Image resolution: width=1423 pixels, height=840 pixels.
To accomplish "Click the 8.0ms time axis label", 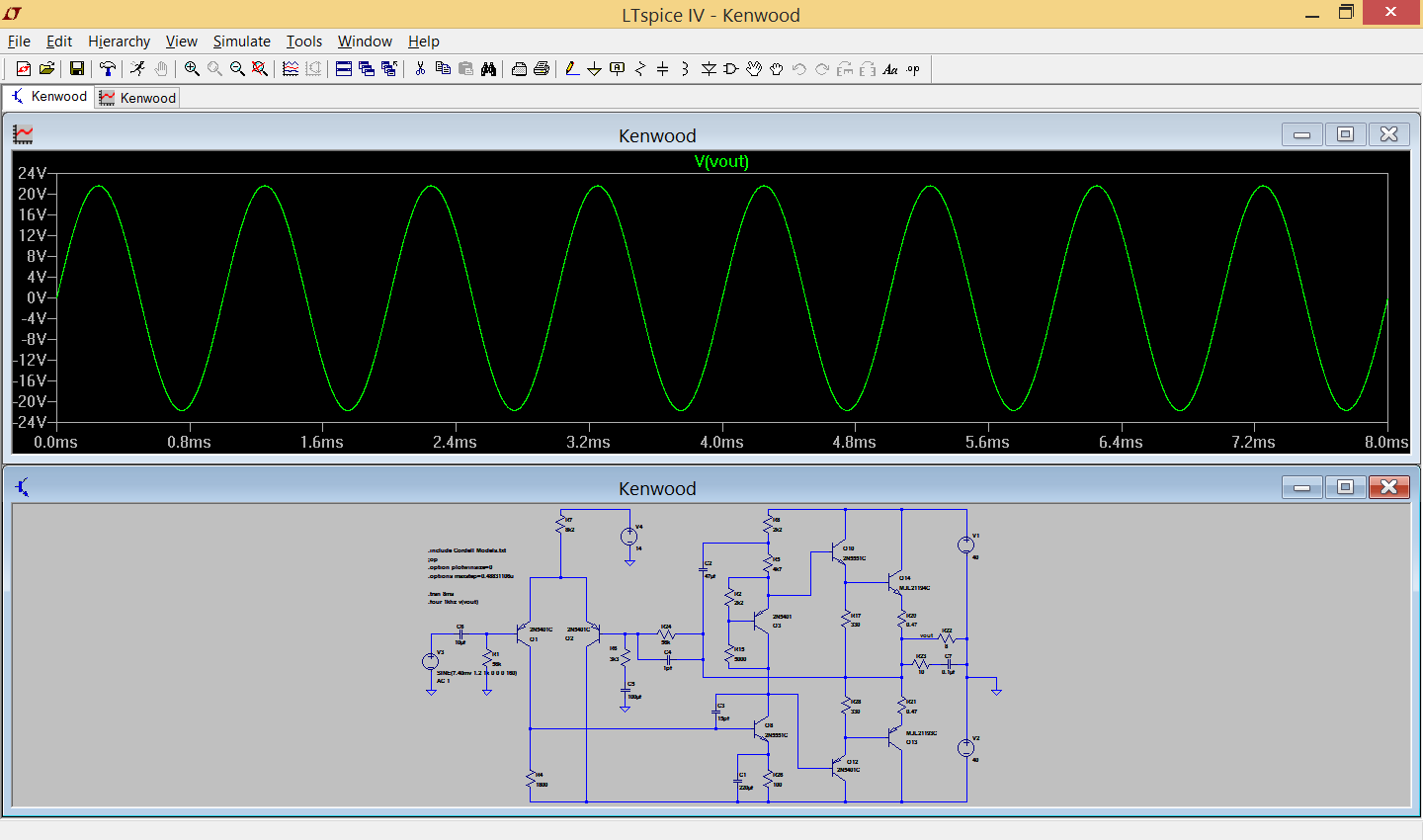I will [1386, 442].
